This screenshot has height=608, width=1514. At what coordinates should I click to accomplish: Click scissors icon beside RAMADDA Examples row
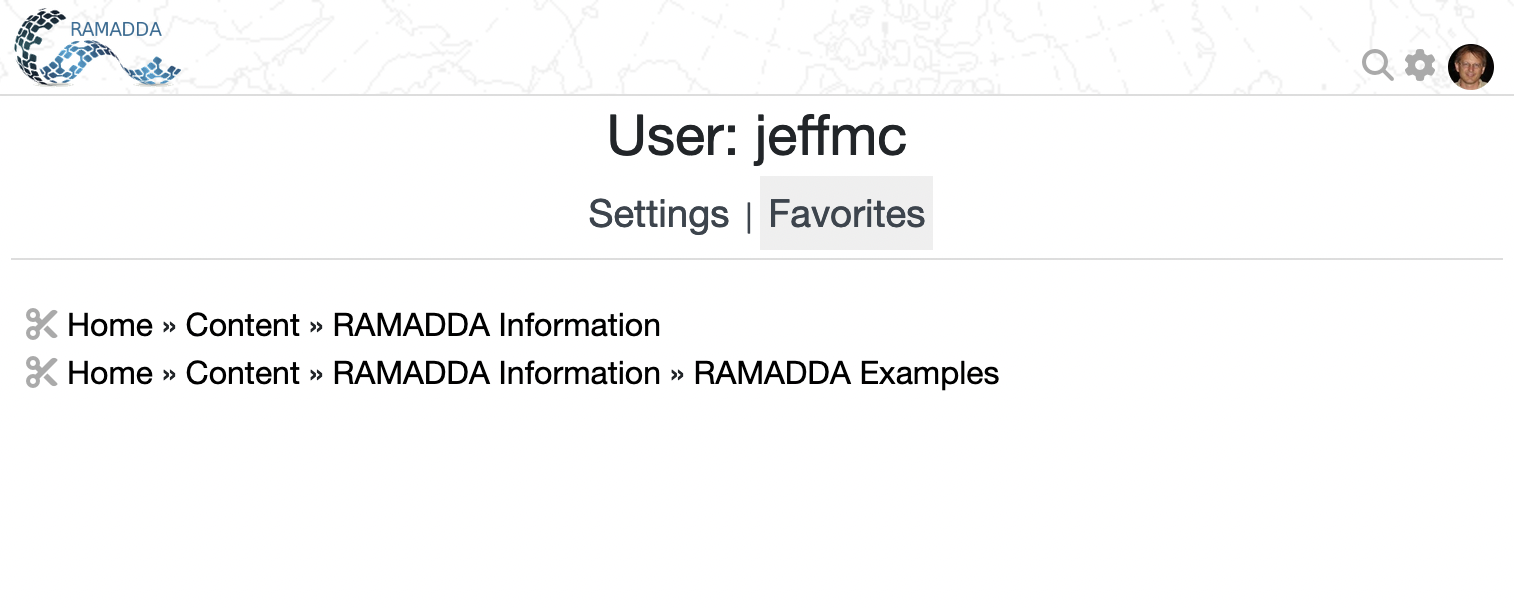tap(41, 373)
